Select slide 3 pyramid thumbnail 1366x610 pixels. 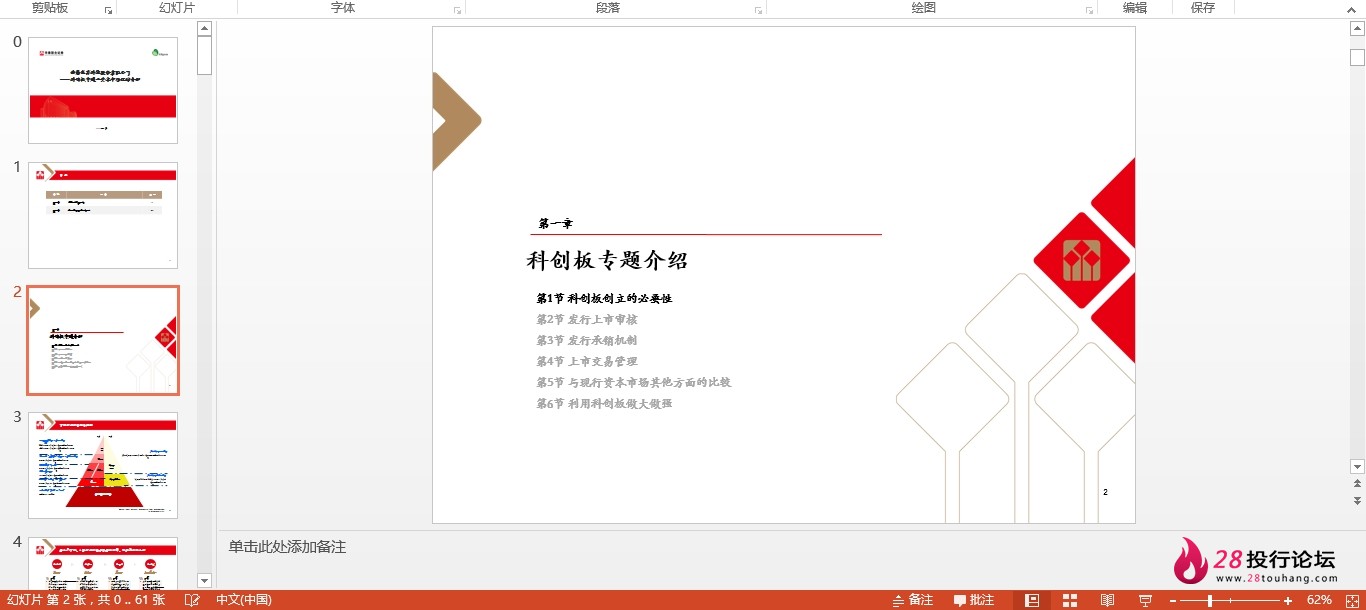[x=103, y=465]
